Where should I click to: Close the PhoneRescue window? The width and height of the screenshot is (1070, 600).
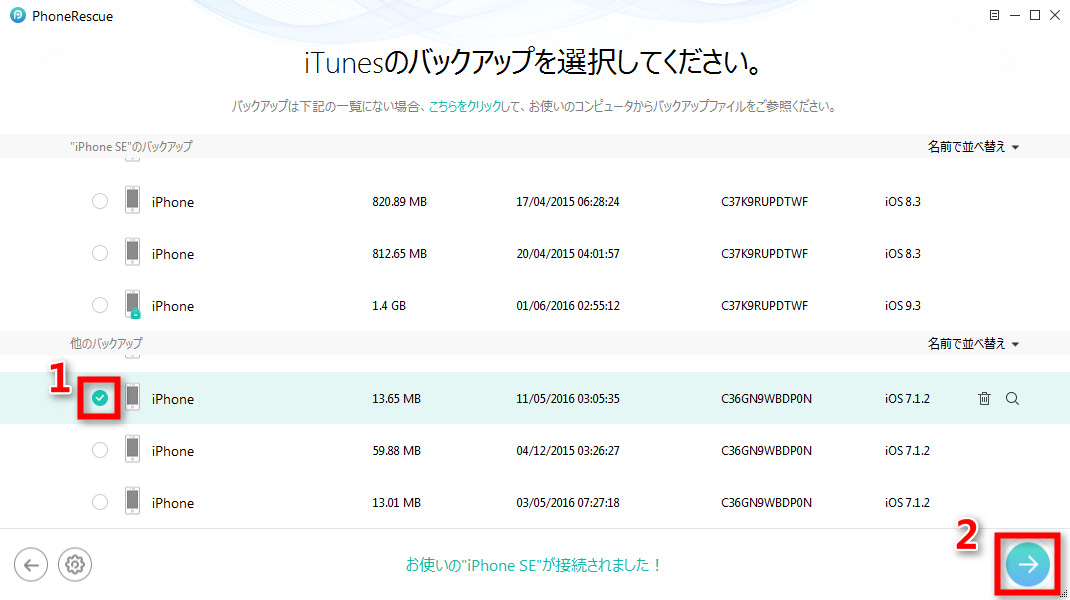1055,15
